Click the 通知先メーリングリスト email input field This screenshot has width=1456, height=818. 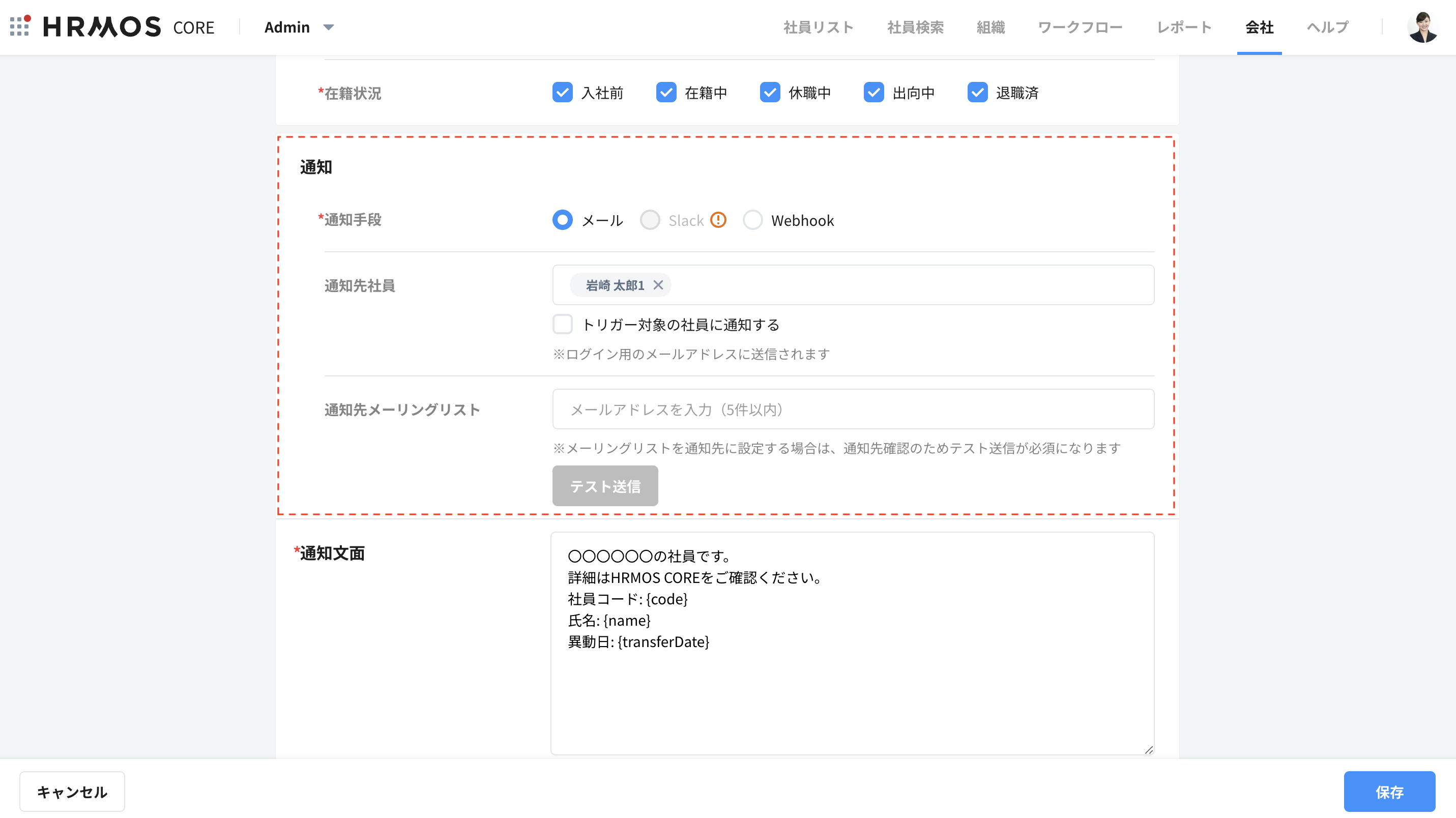click(791, 410)
